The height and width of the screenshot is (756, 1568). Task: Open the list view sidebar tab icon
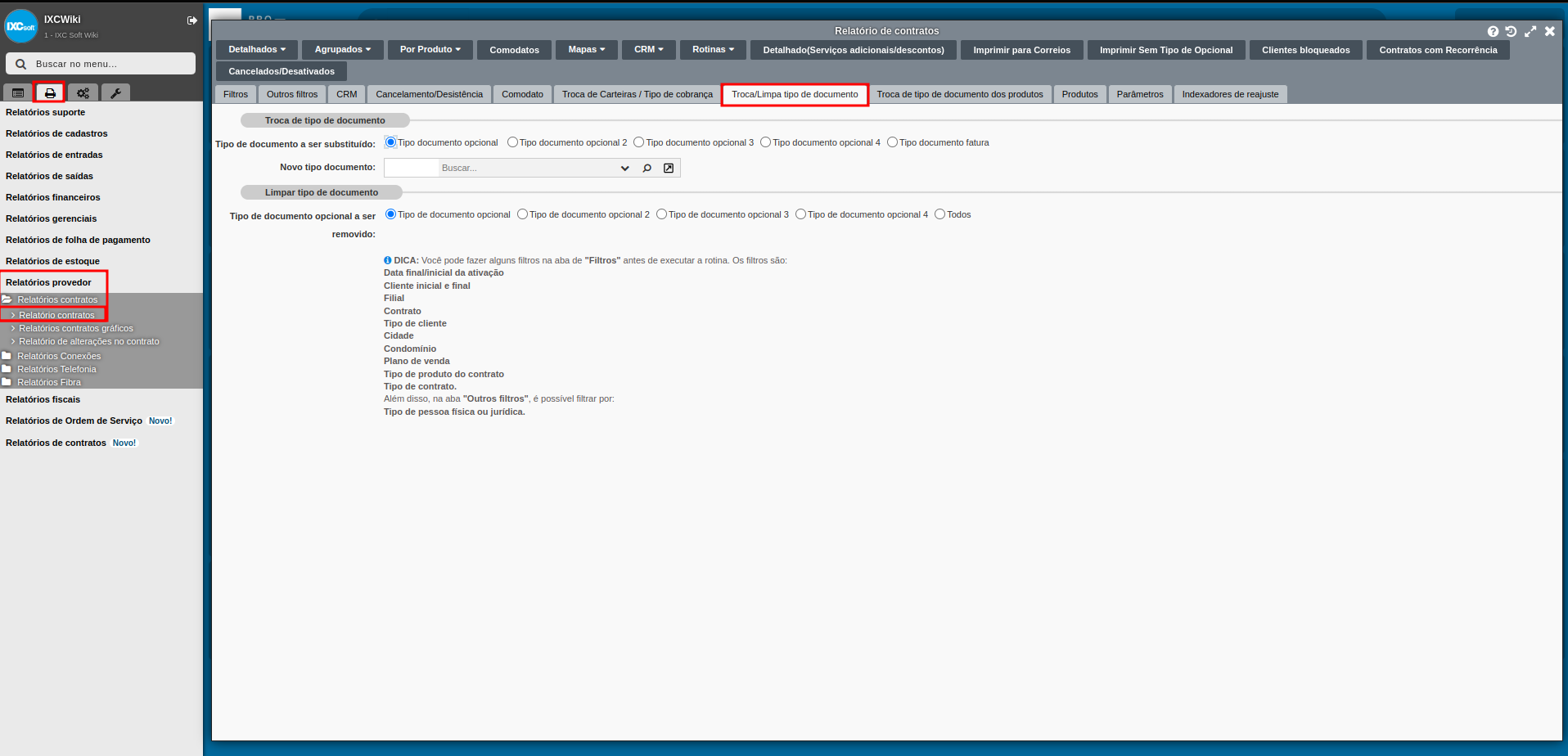(x=18, y=93)
